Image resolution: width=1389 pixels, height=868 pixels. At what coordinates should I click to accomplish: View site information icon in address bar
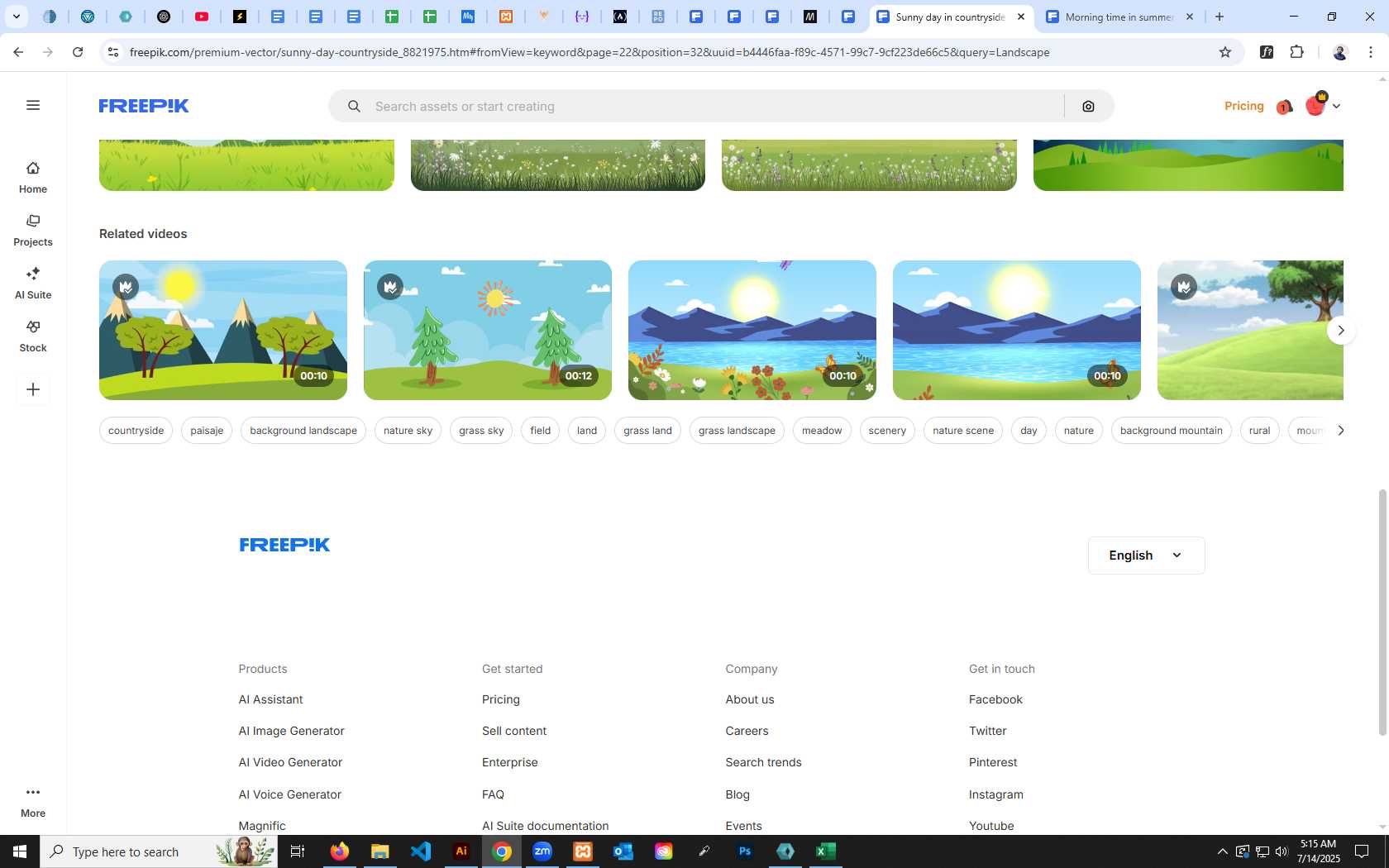[113, 52]
